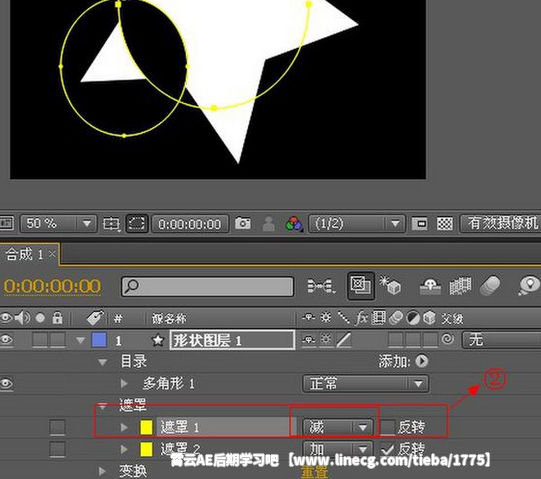541x479 pixels.
Task: Open the 50 % magnification dropdown
Action: pos(59,224)
